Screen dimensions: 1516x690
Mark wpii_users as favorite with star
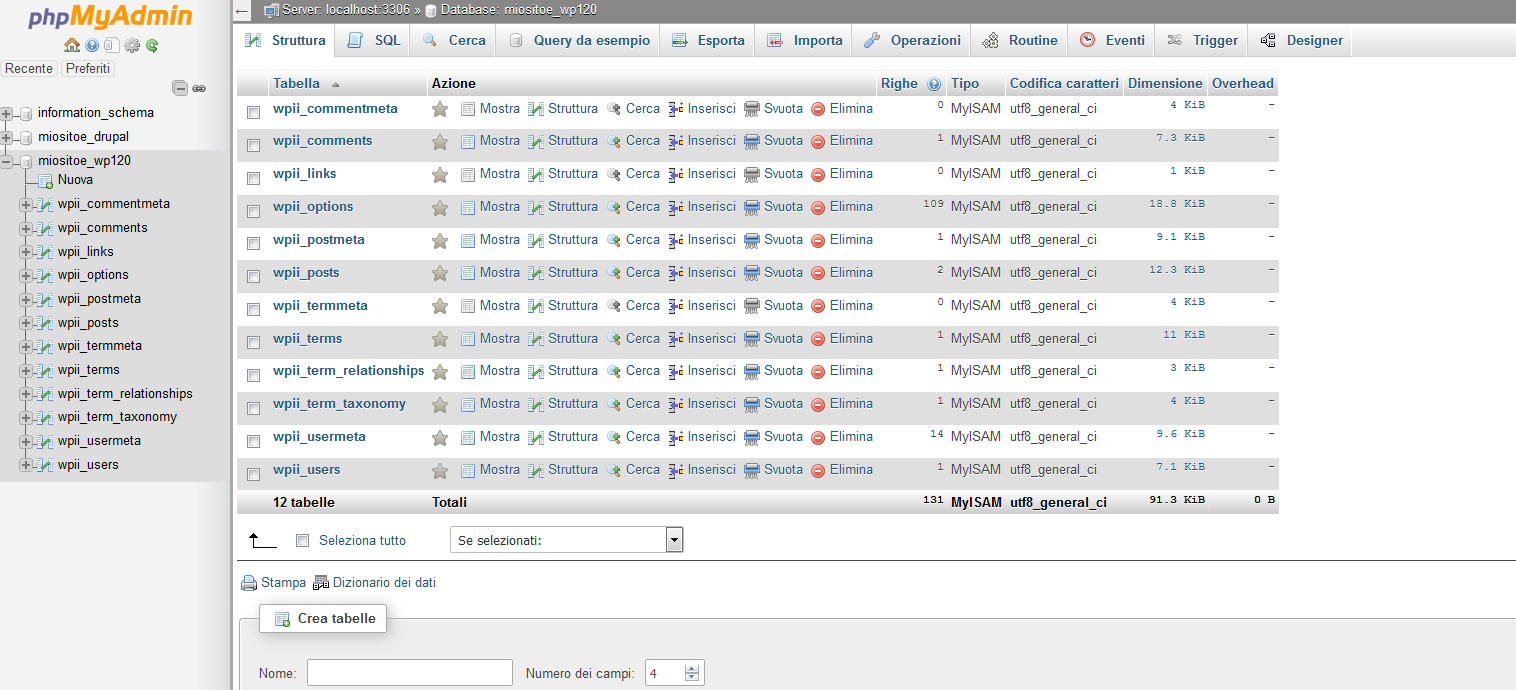tap(440, 471)
